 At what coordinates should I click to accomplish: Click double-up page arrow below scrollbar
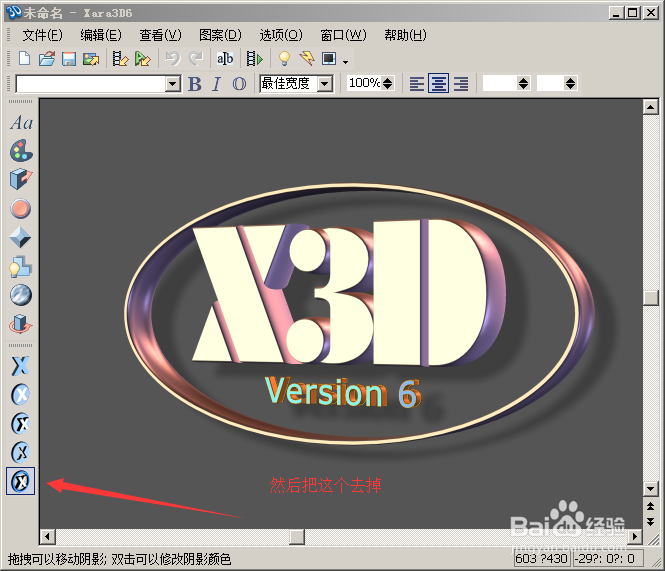pos(650,506)
